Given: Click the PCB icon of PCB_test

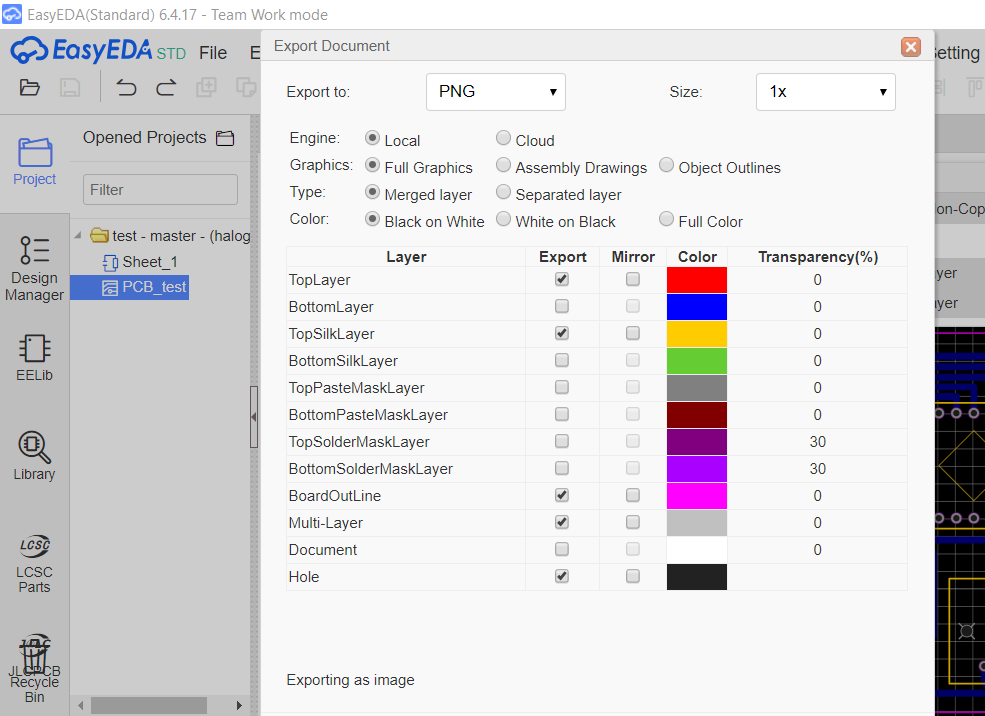Looking at the screenshot, I should (110, 288).
